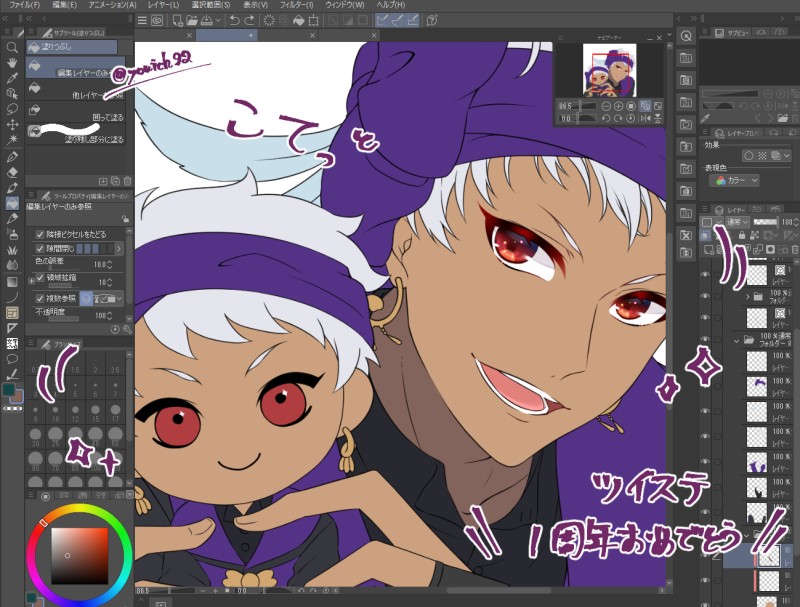Select the Eraser tool in left toolbar
Screen dimensions: 800x607
coord(12,172)
